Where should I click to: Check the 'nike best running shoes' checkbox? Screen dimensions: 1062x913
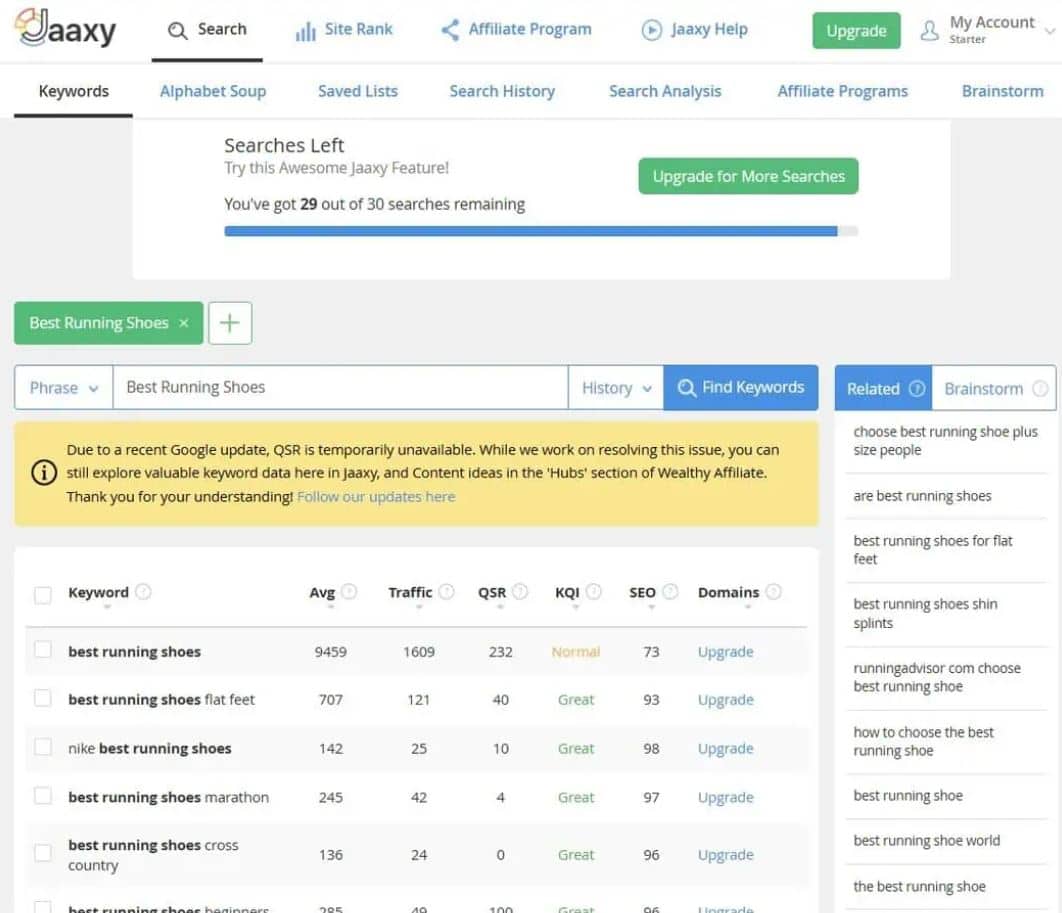click(43, 747)
